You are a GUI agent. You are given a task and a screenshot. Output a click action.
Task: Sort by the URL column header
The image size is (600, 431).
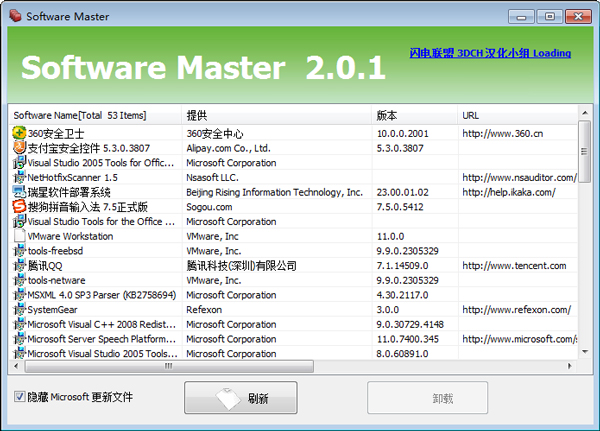coord(518,115)
